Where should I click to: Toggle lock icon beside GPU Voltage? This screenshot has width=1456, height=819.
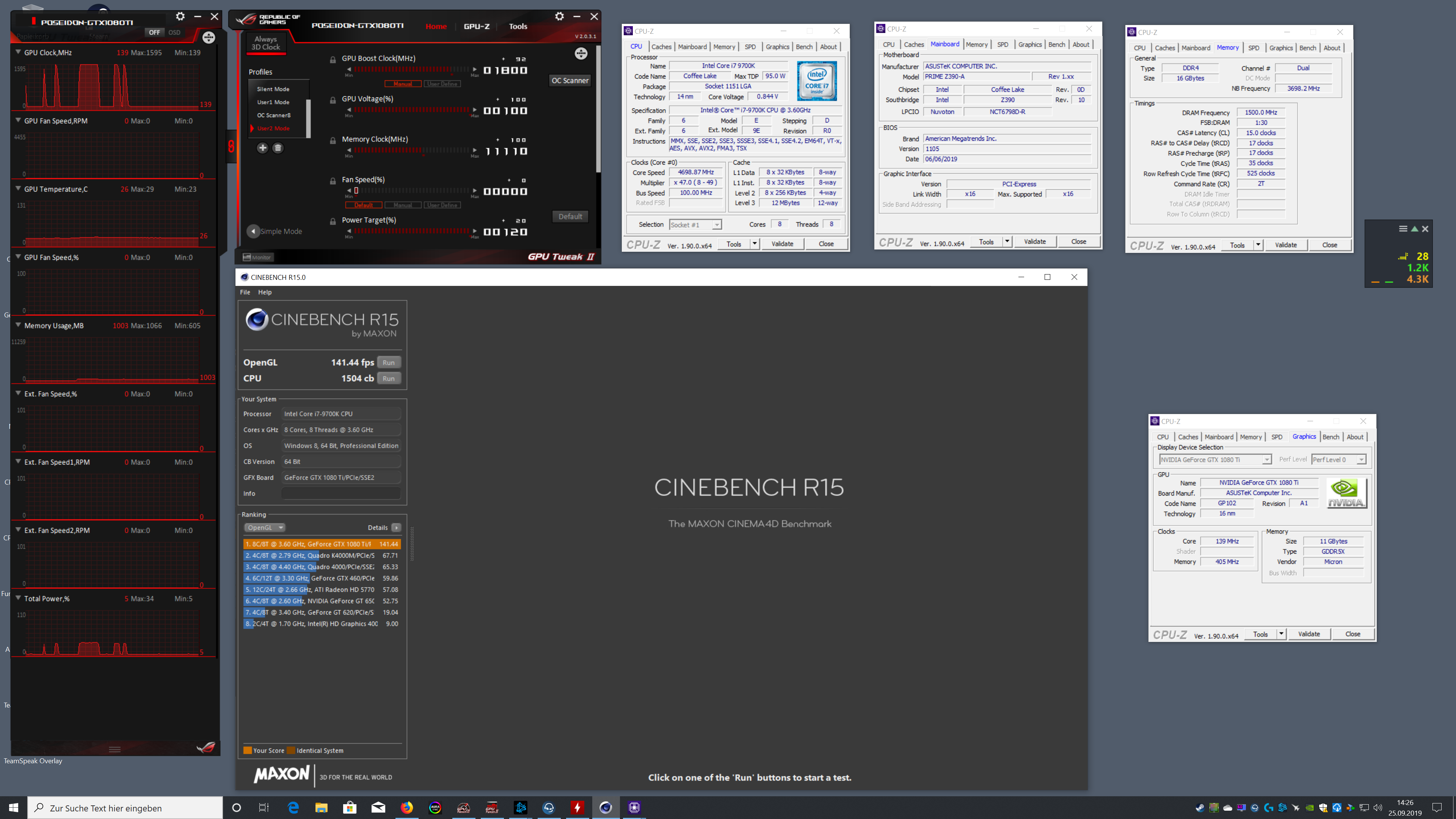pos(333,100)
